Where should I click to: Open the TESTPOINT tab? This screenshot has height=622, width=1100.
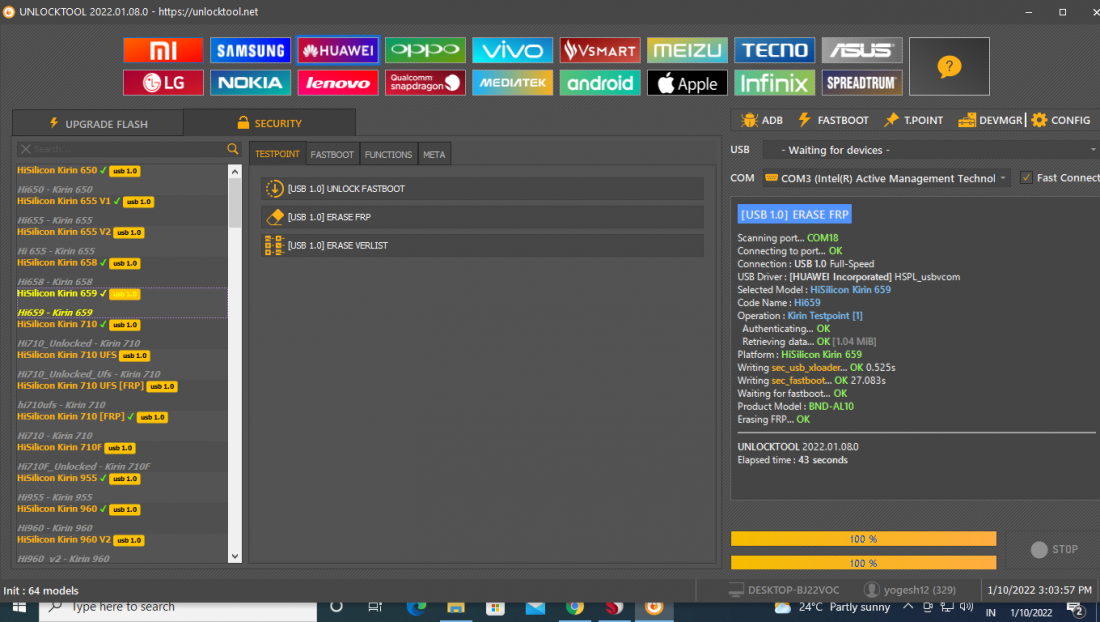277,154
